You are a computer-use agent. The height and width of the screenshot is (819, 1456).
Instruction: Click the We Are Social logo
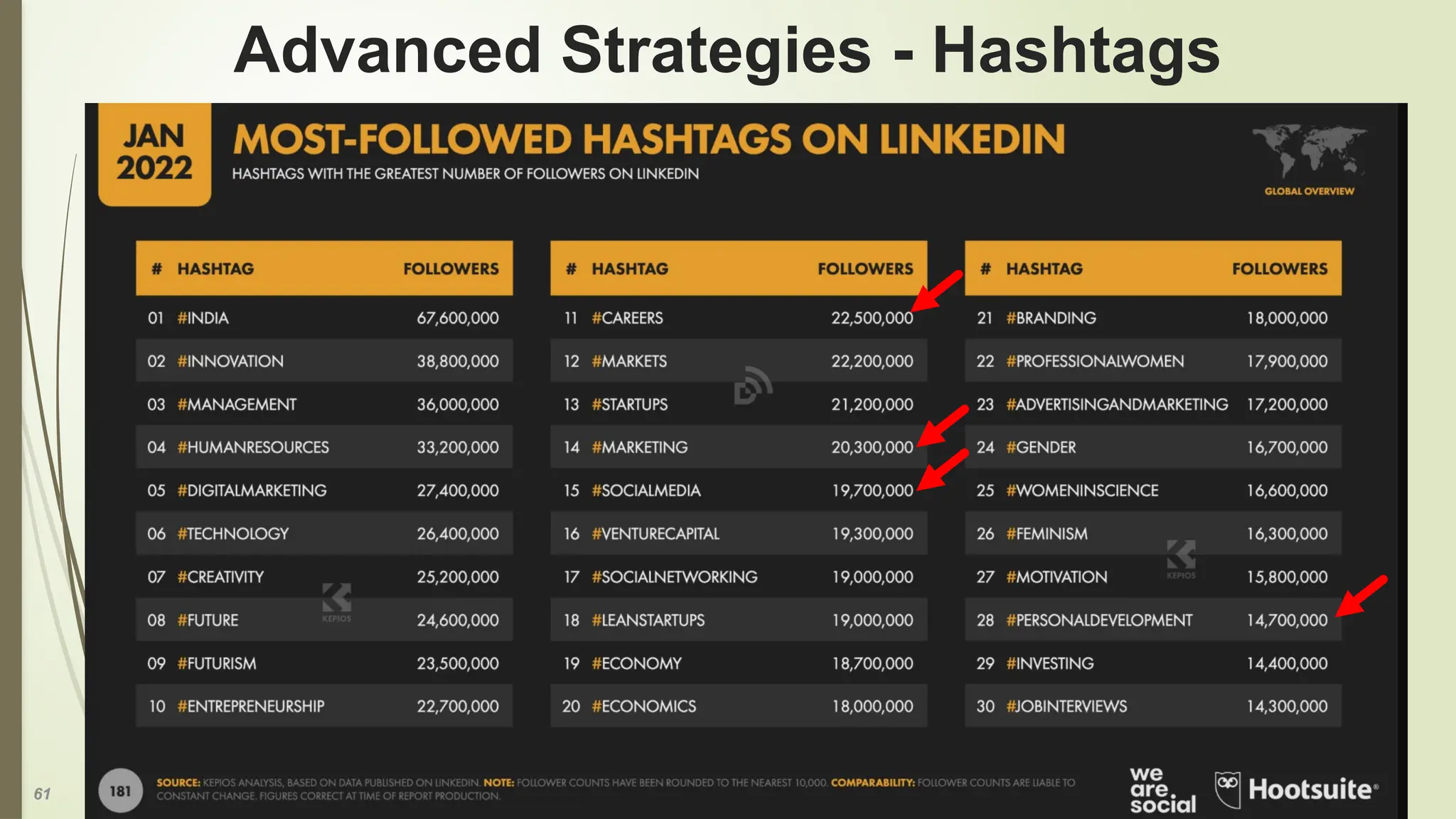coord(1163,790)
